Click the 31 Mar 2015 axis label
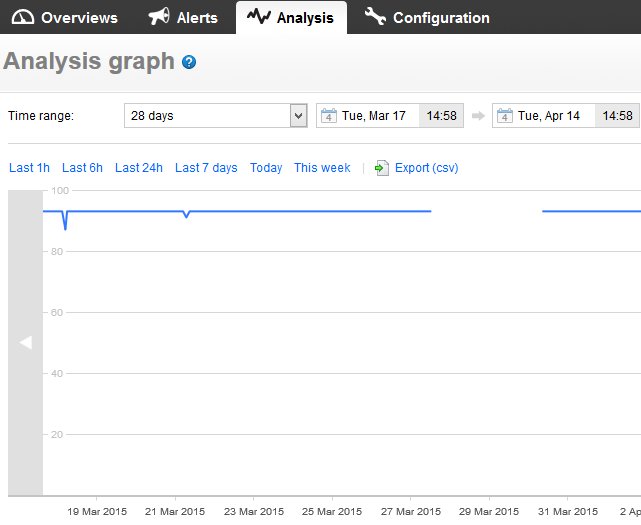Image resolution: width=641 pixels, height=525 pixels. click(x=568, y=512)
